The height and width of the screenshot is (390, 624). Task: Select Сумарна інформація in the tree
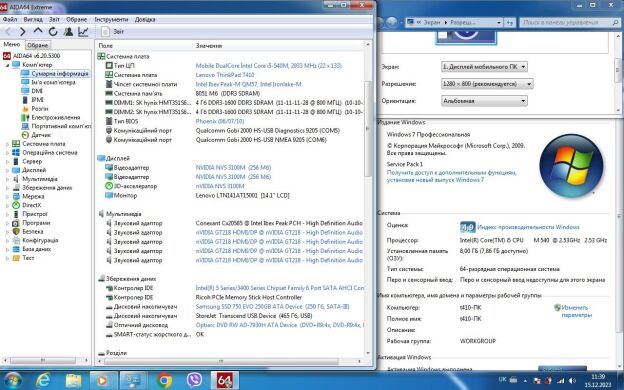tap(60, 74)
